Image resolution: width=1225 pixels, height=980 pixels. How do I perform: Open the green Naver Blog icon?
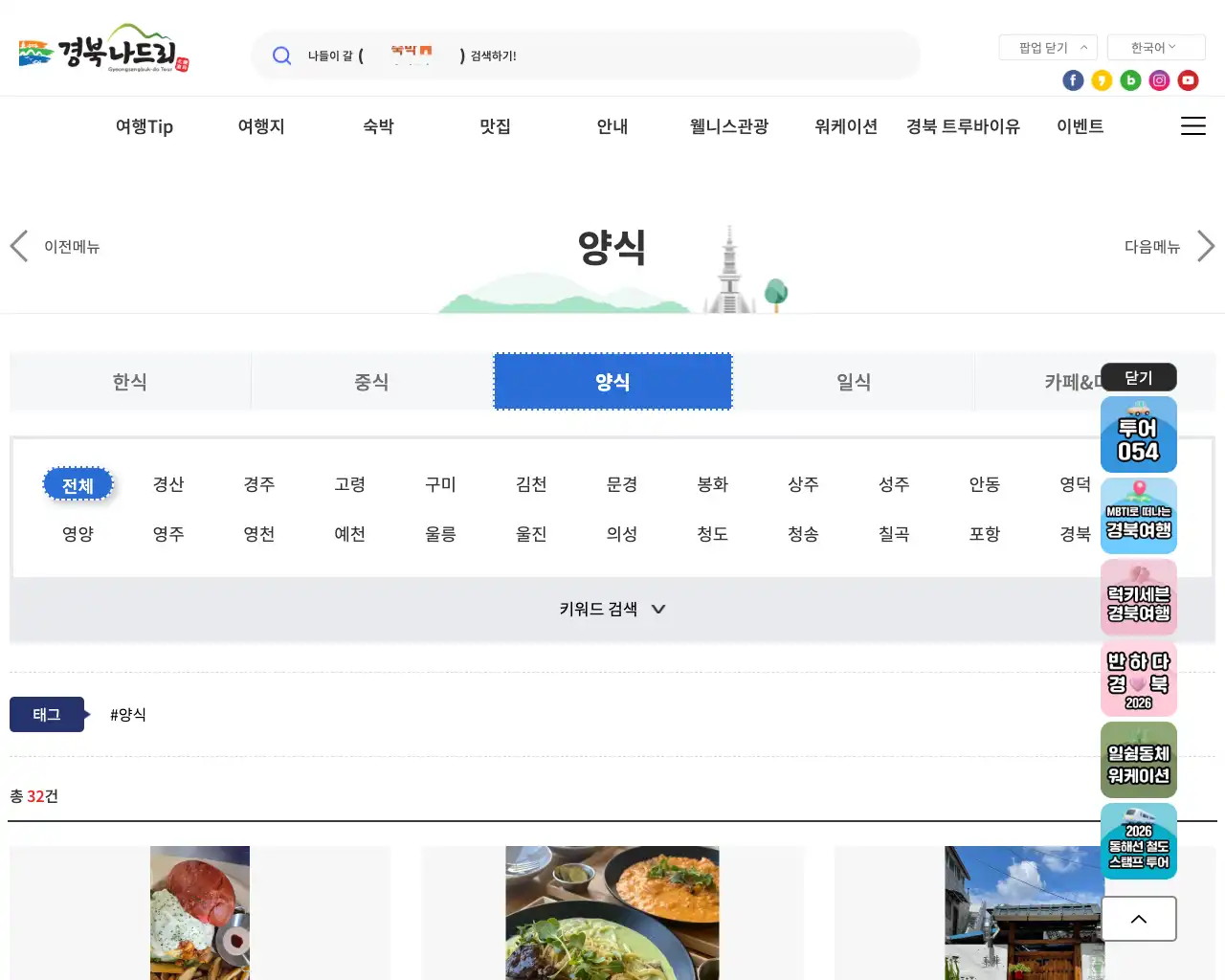[1130, 80]
